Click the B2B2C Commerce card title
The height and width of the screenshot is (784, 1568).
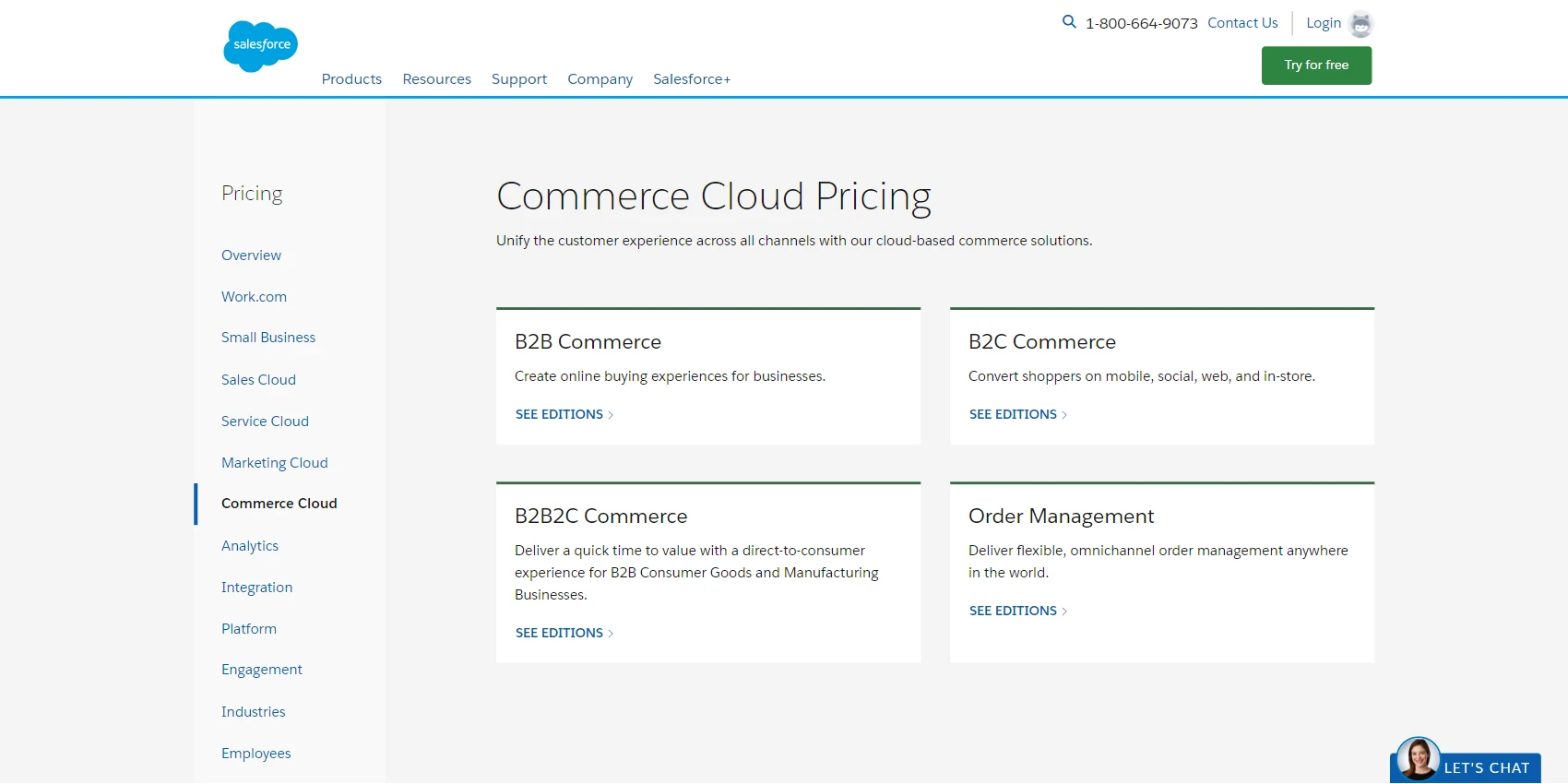click(601, 517)
